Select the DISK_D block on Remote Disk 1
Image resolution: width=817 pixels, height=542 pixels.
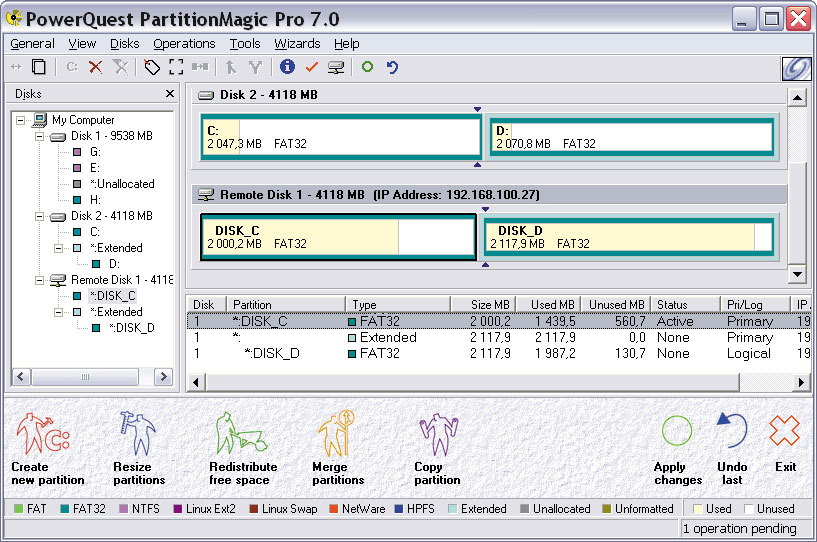[x=628, y=237]
